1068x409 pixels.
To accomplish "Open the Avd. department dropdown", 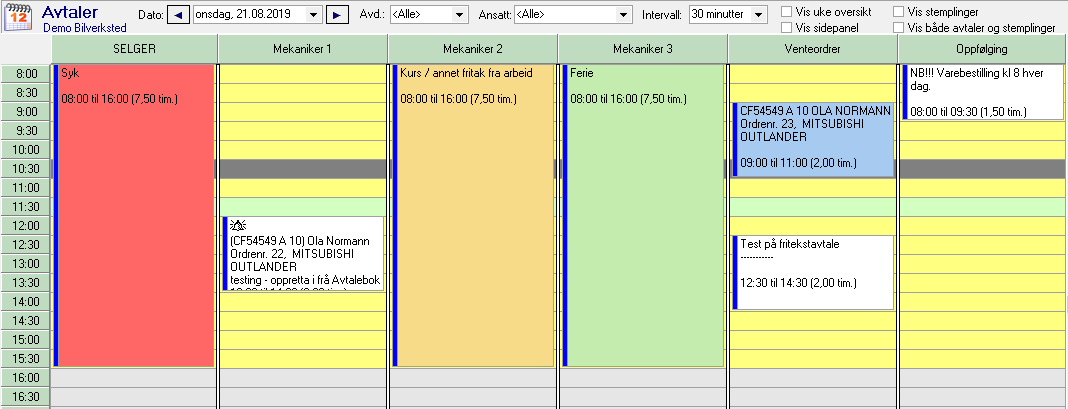I will pos(460,14).
